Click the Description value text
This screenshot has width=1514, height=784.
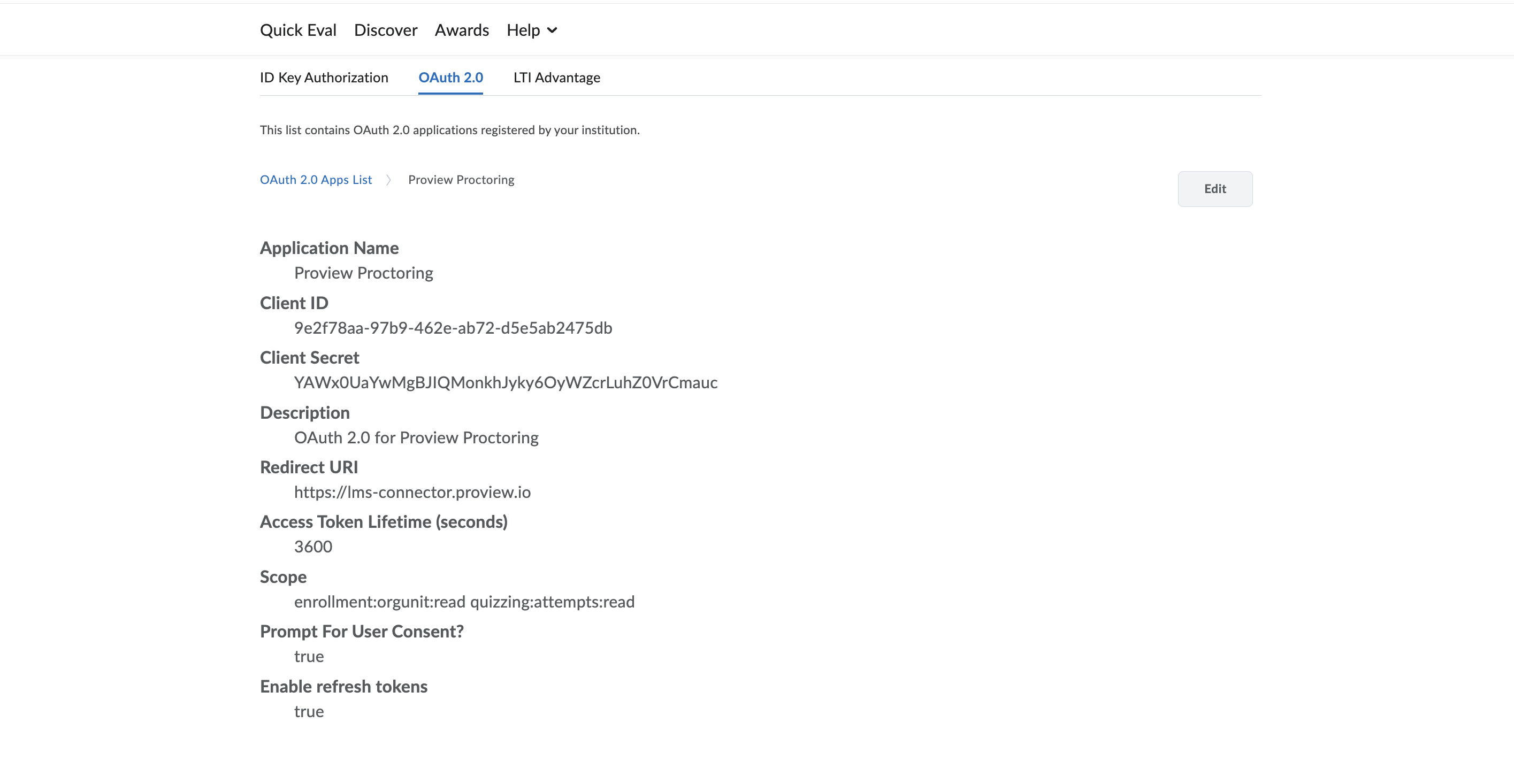tap(416, 438)
